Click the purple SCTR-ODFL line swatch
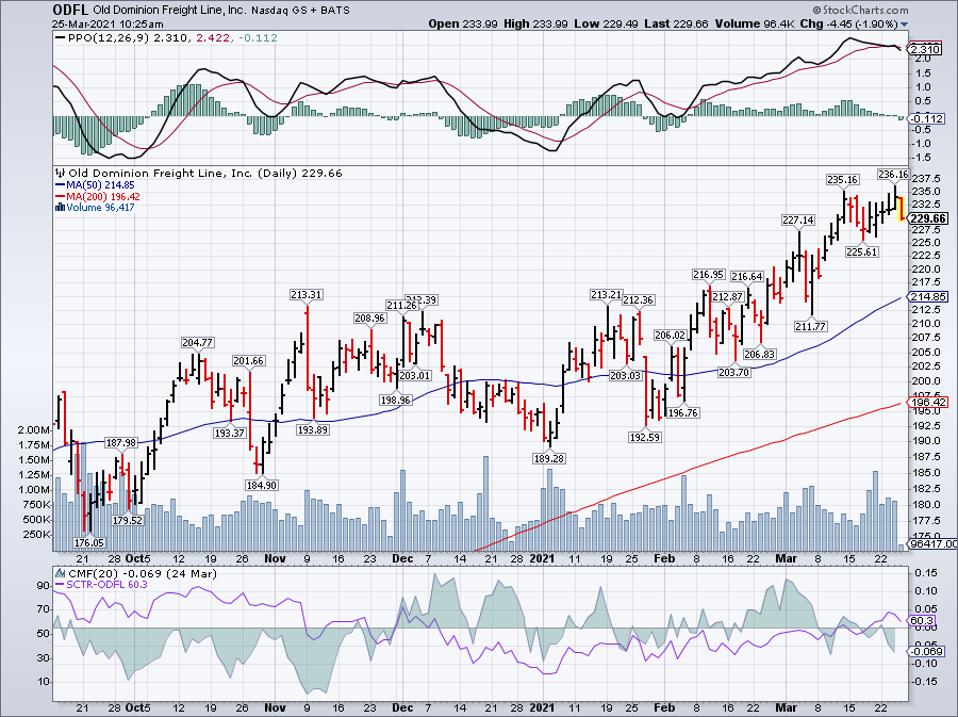The height and width of the screenshot is (717, 958). click(x=60, y=585)
